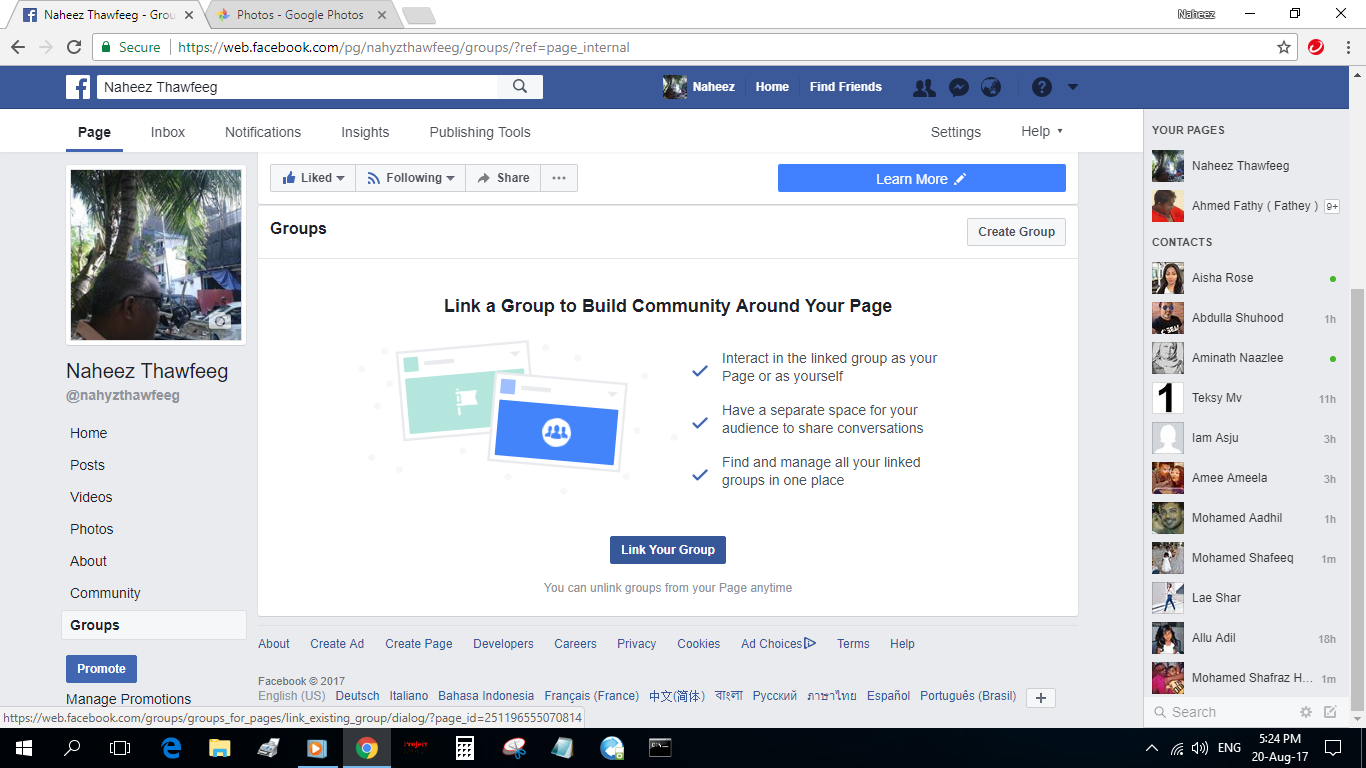Click the new message compose icon
1366x768 pixels.
pyautogui.click(x=1330, y=712)
